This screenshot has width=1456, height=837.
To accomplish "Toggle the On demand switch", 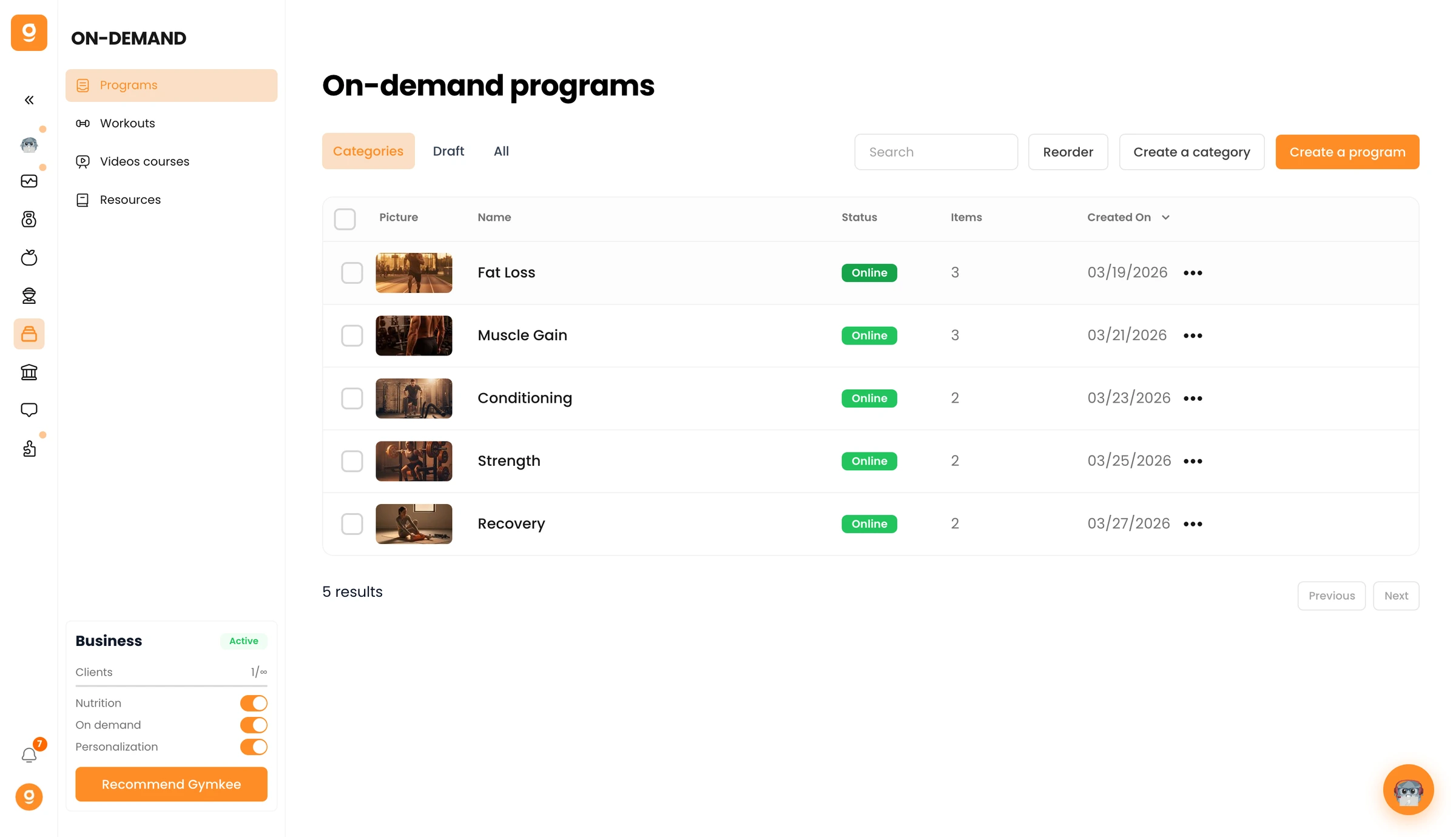I will 254,725.
